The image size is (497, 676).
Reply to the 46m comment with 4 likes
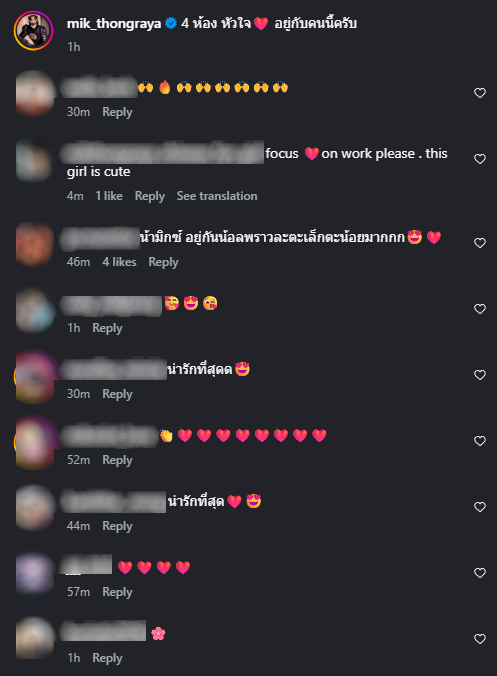click(163, 262)
